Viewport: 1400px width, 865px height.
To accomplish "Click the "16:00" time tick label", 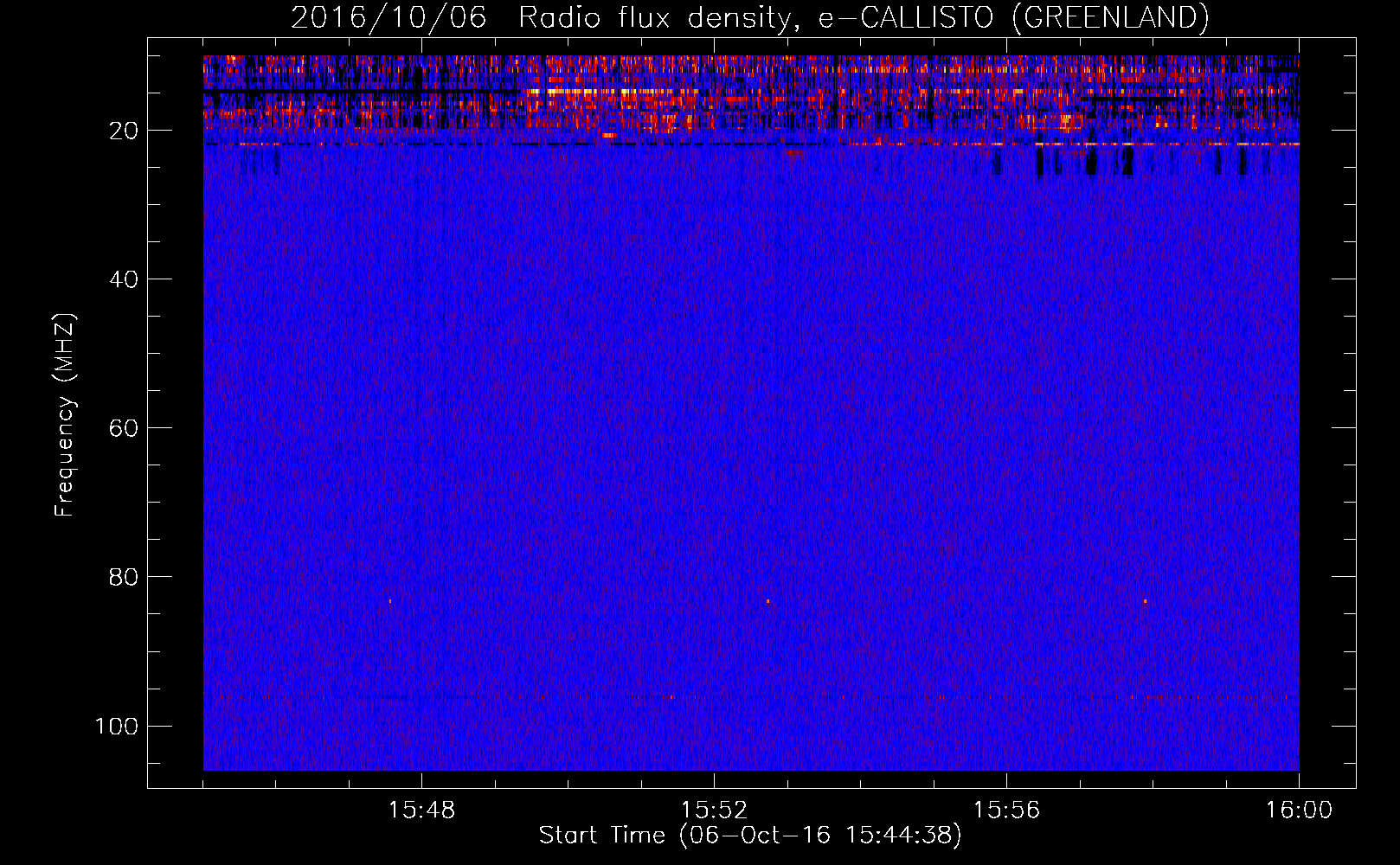I will click(1299, 811).
